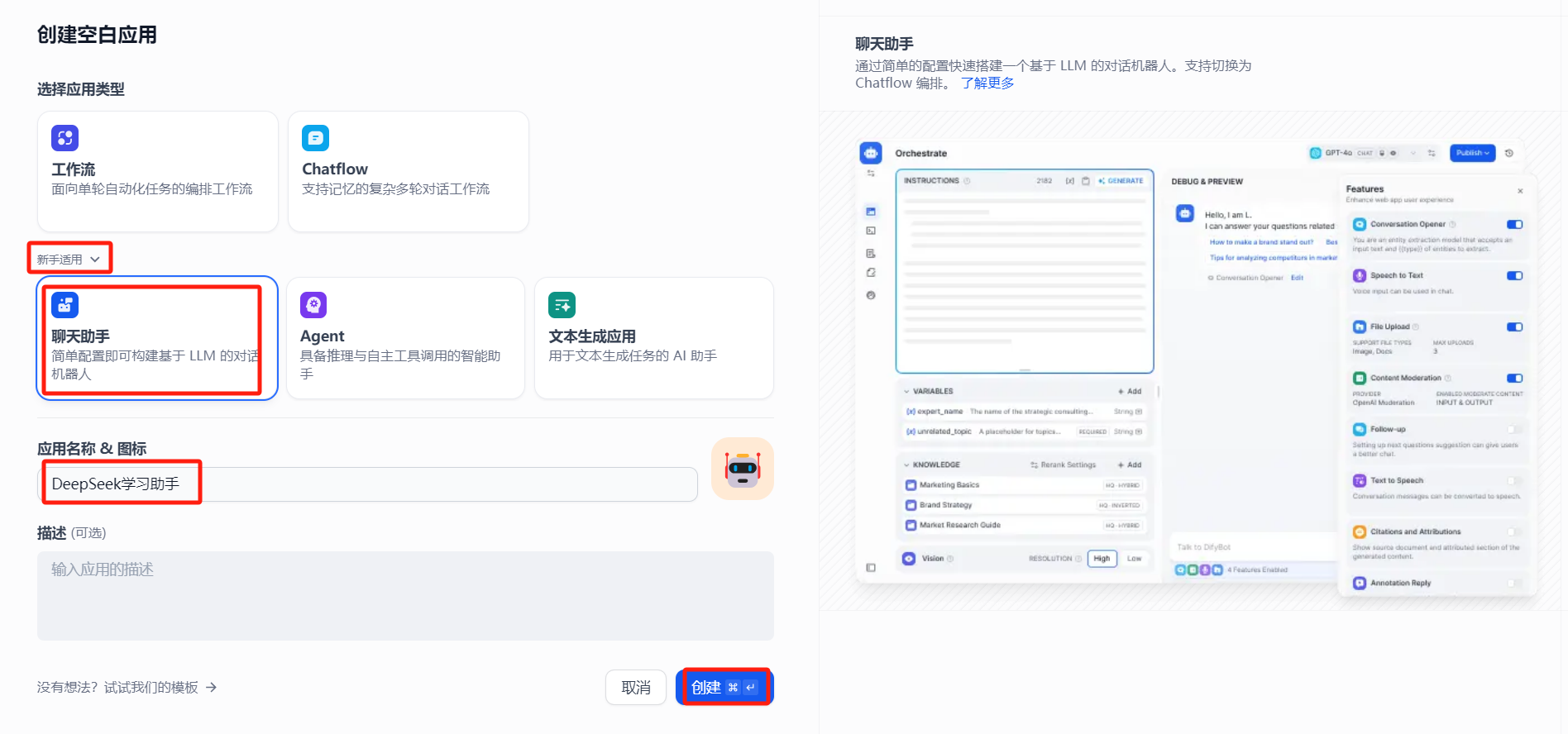Screen dimensions: 1568x734
Task: Click the unrelated_topic variable row
Action: (1025, 431)
